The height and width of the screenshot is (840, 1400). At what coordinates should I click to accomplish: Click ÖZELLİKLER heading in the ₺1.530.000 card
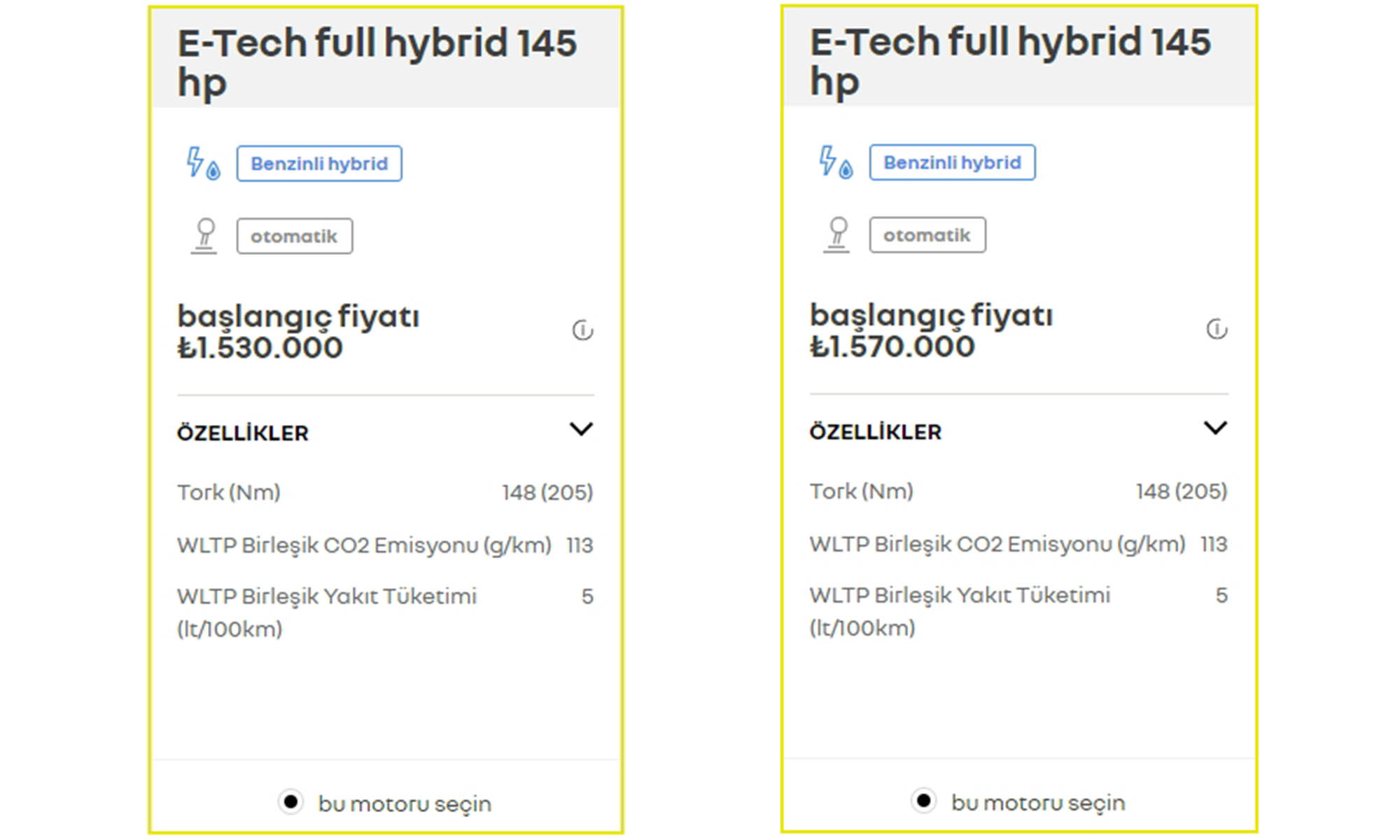(243, 433)
